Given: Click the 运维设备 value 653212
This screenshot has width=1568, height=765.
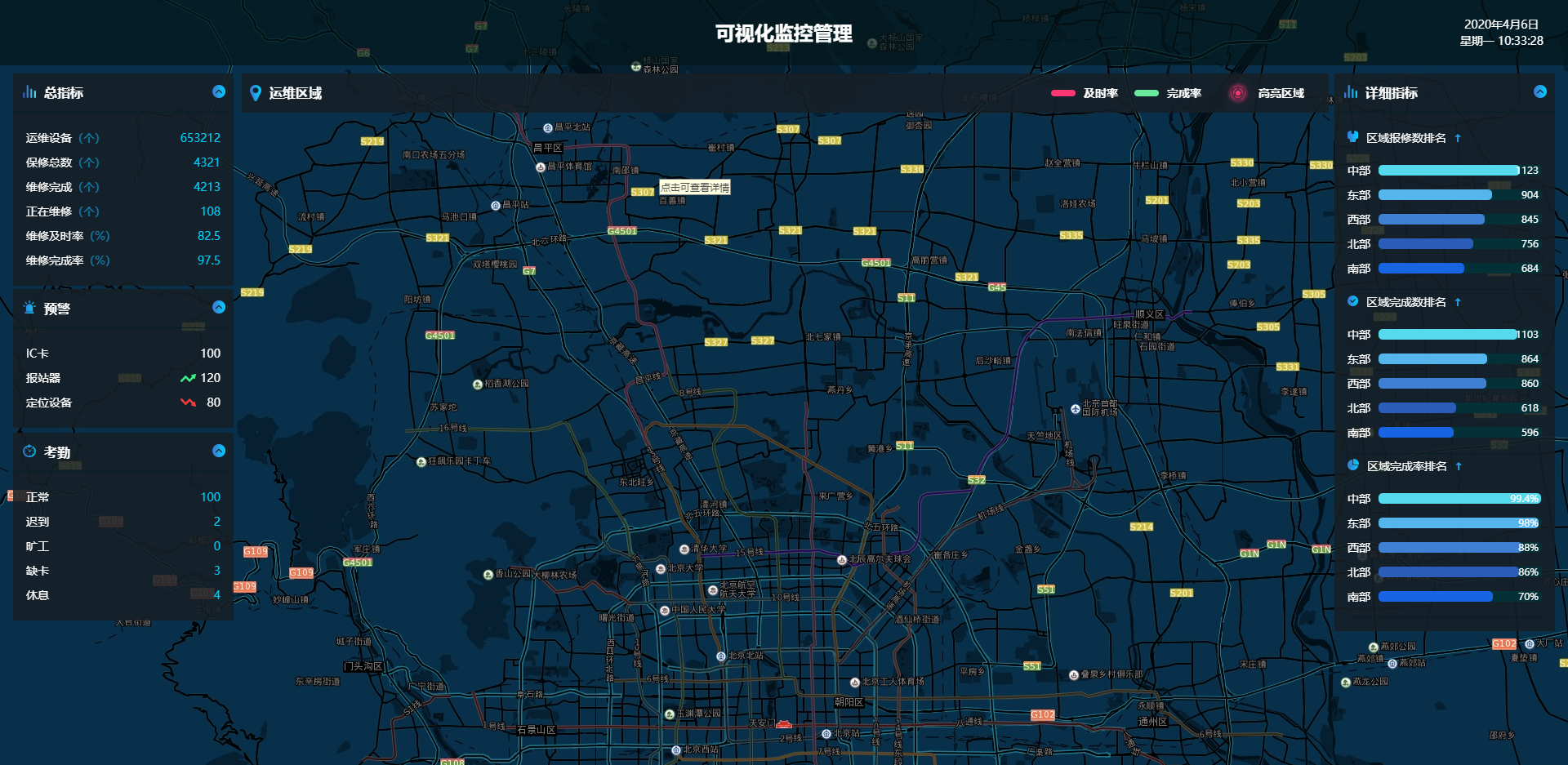Looking at the screenshot, I should click(x=200, y=138).
